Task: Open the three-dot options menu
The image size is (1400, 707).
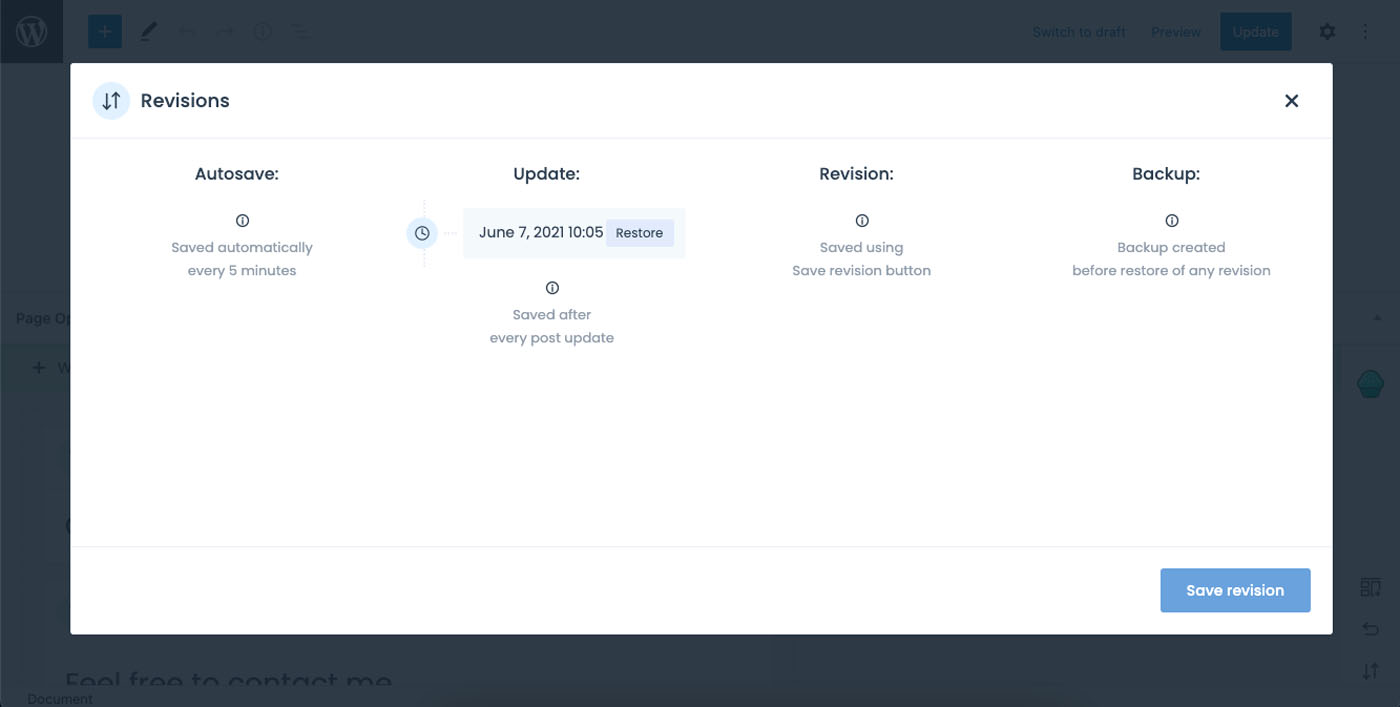Action: click(x=1365, y=31)
